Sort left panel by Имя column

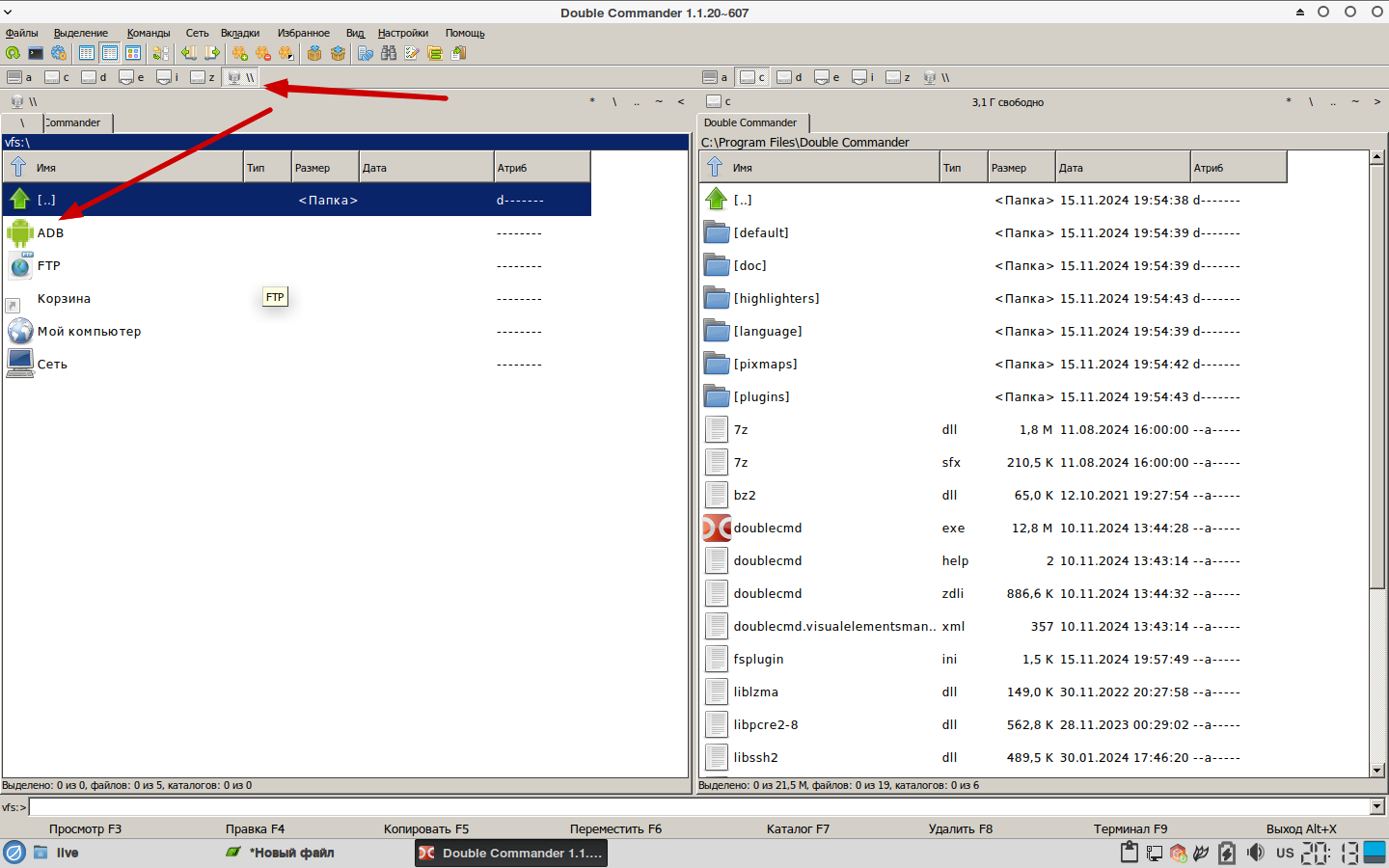123,167
